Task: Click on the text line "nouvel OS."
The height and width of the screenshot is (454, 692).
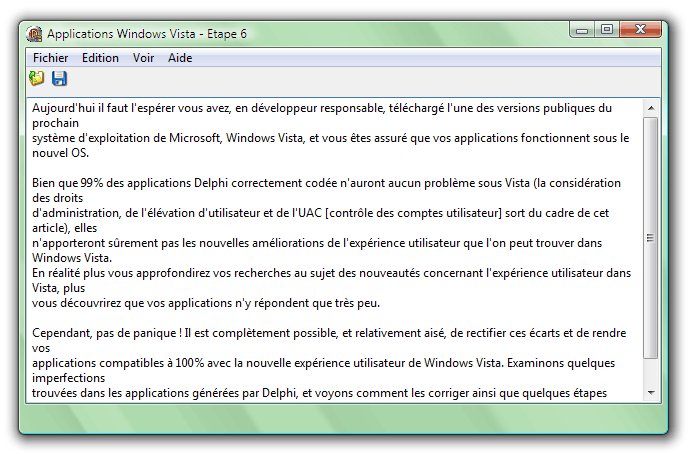Action: click(x=60, y=153)
